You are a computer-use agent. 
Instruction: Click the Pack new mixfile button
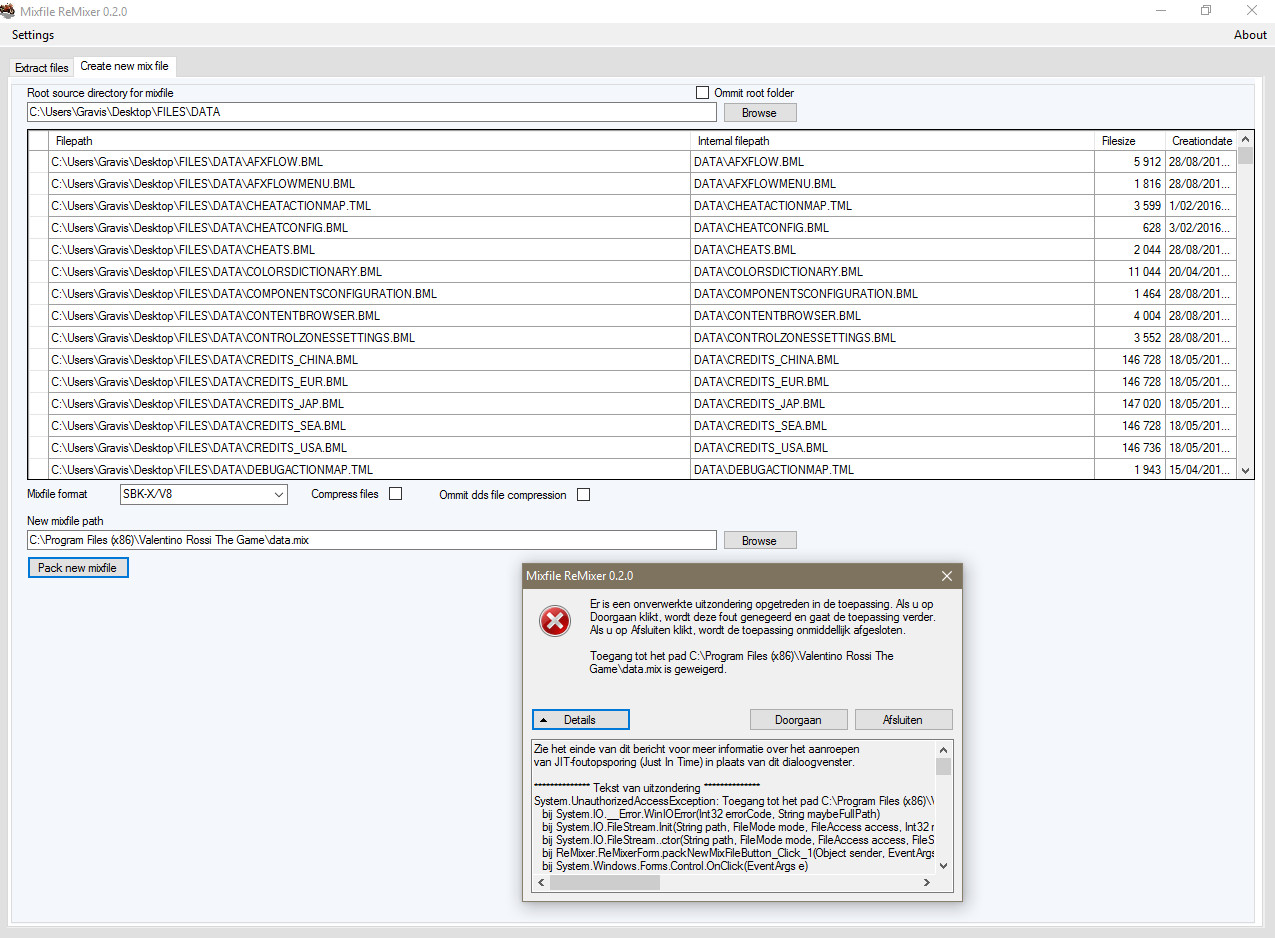(78, 568)
